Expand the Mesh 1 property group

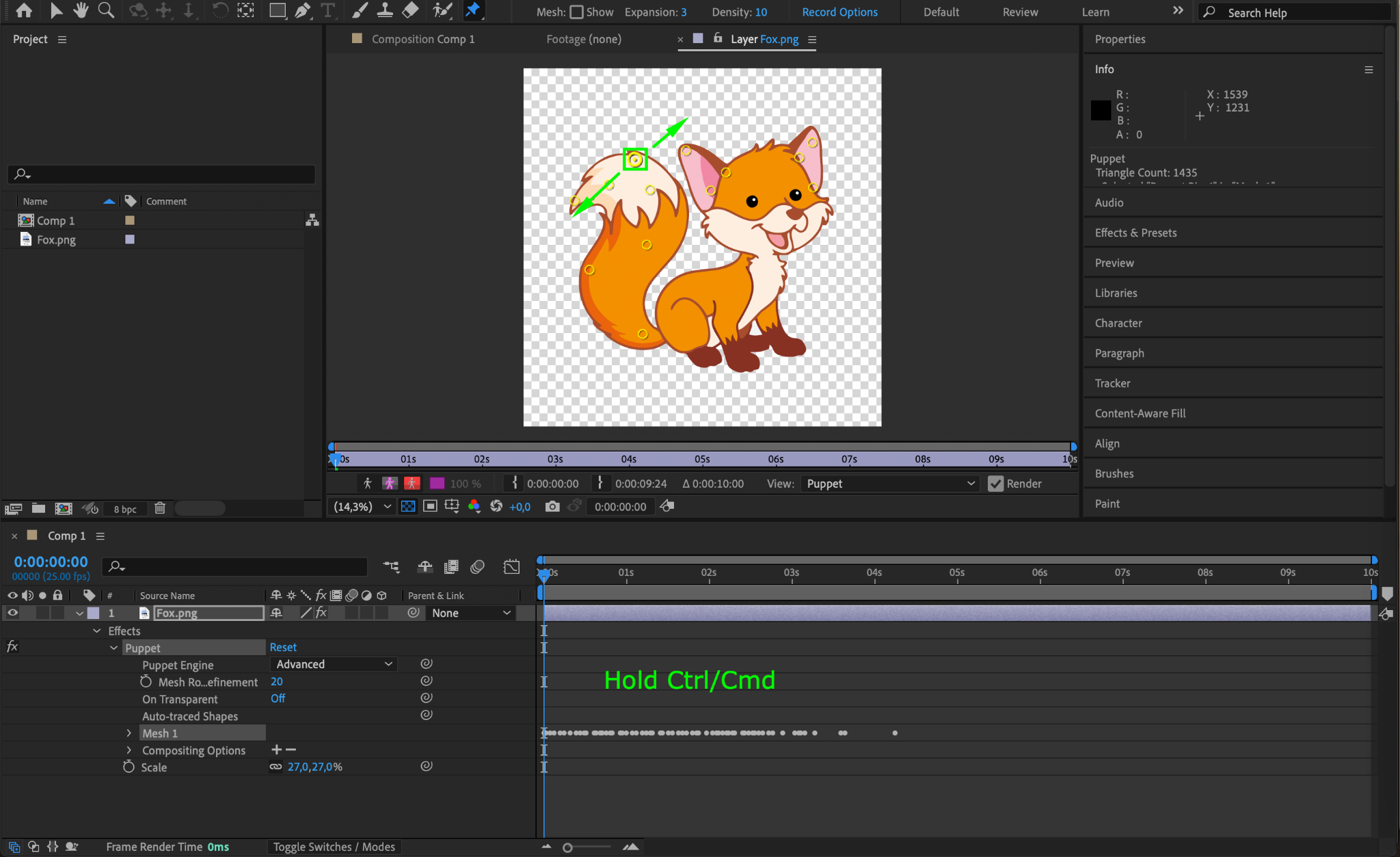tap(129, 733)
